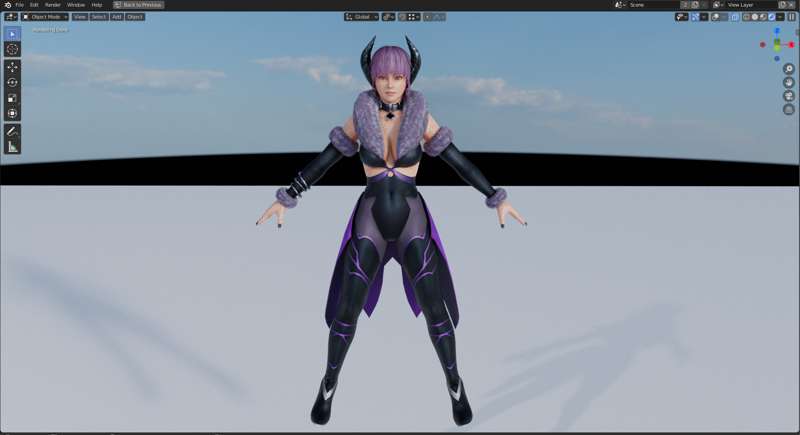
Task: Open the viewport Object menu
Action: tap(135, 17)
